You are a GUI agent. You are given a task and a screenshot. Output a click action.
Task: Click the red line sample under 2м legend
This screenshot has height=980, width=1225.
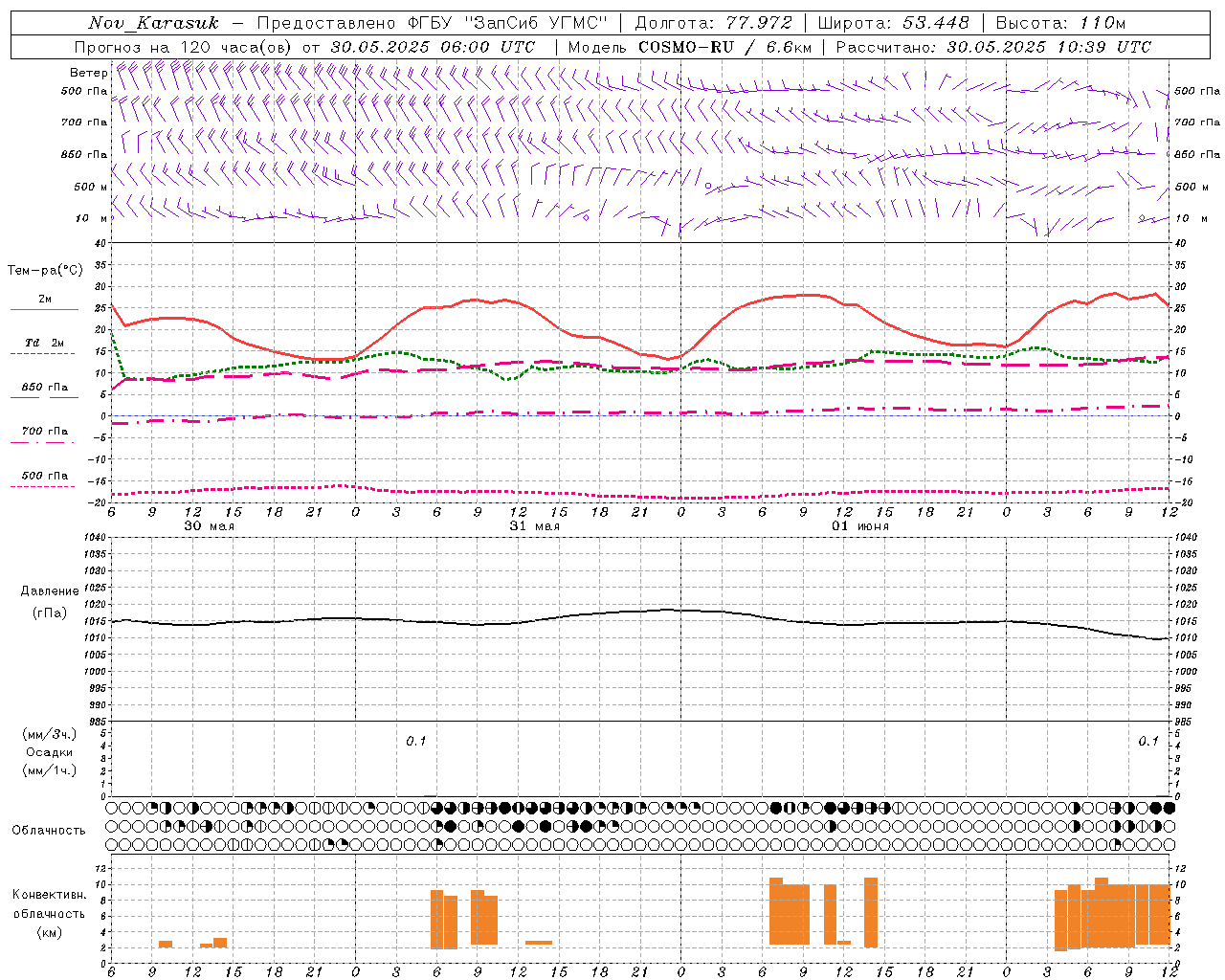click(x=44, y=309)
